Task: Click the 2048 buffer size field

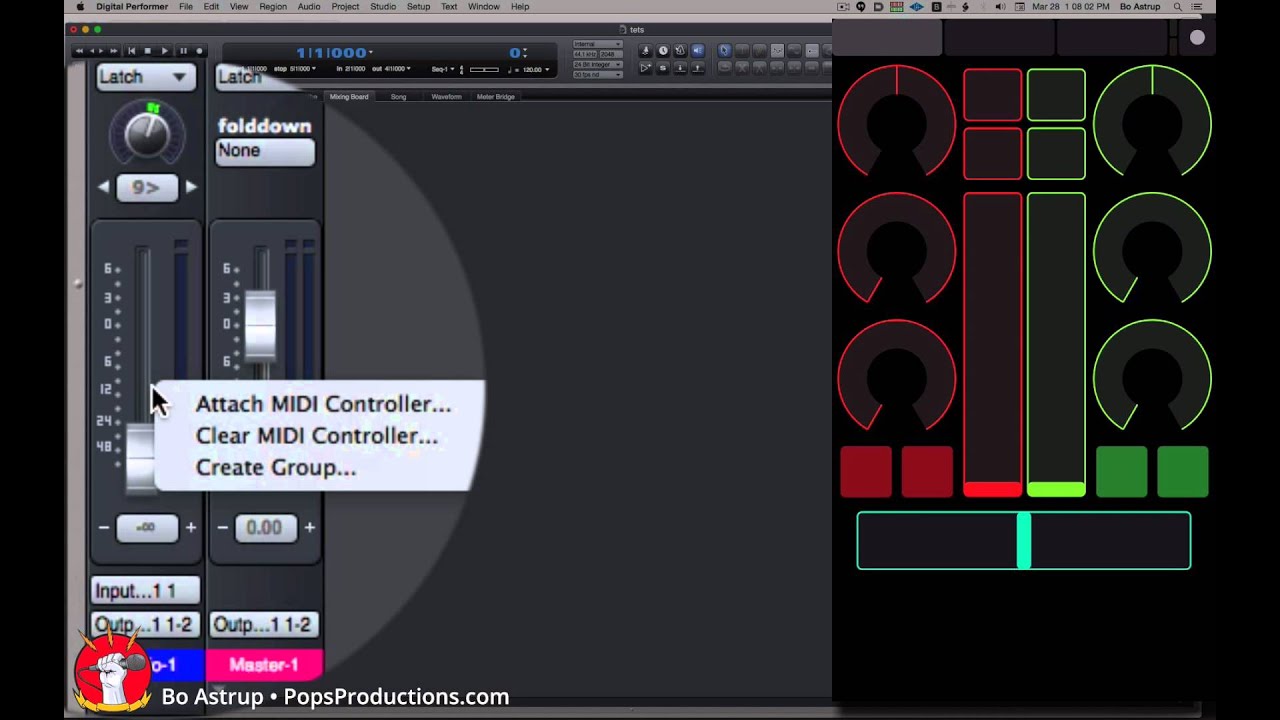Action: tap(611, 54)
